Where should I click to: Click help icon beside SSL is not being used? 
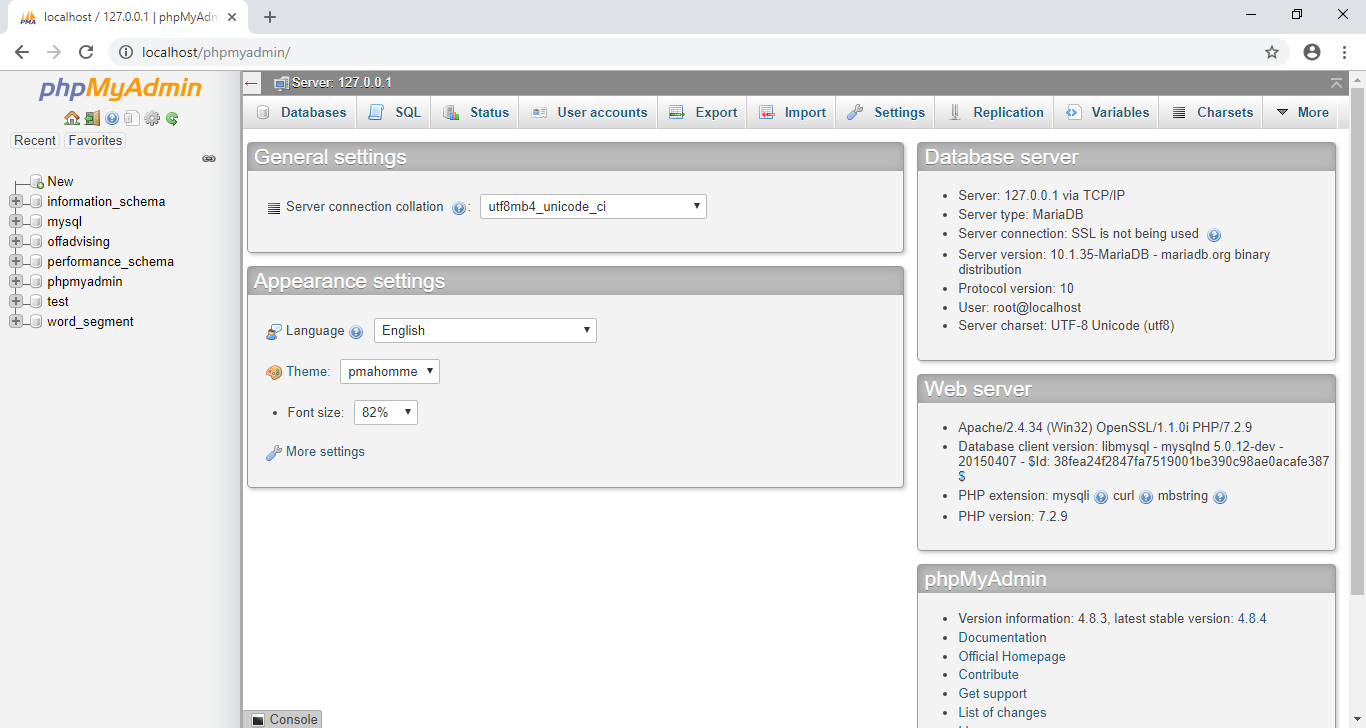pos(1214,235)
